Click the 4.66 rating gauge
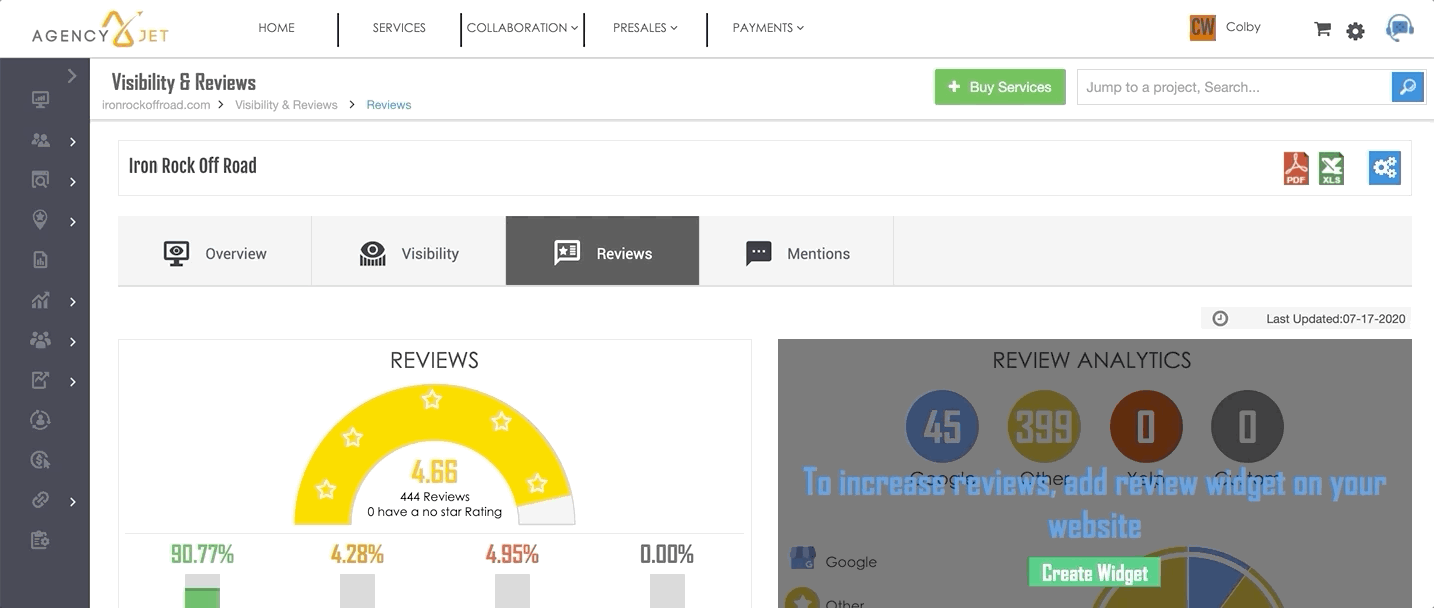Screen dimensions: 1434x608 coord(434,455)
